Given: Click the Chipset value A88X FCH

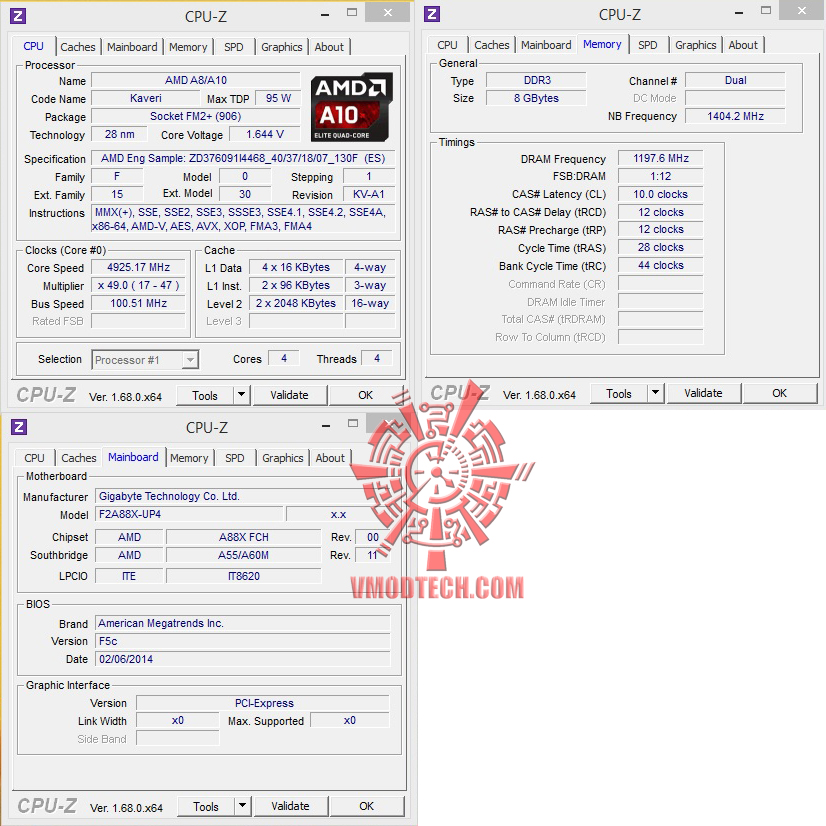Looking at the screenshot, I should [x=243, y=537].
